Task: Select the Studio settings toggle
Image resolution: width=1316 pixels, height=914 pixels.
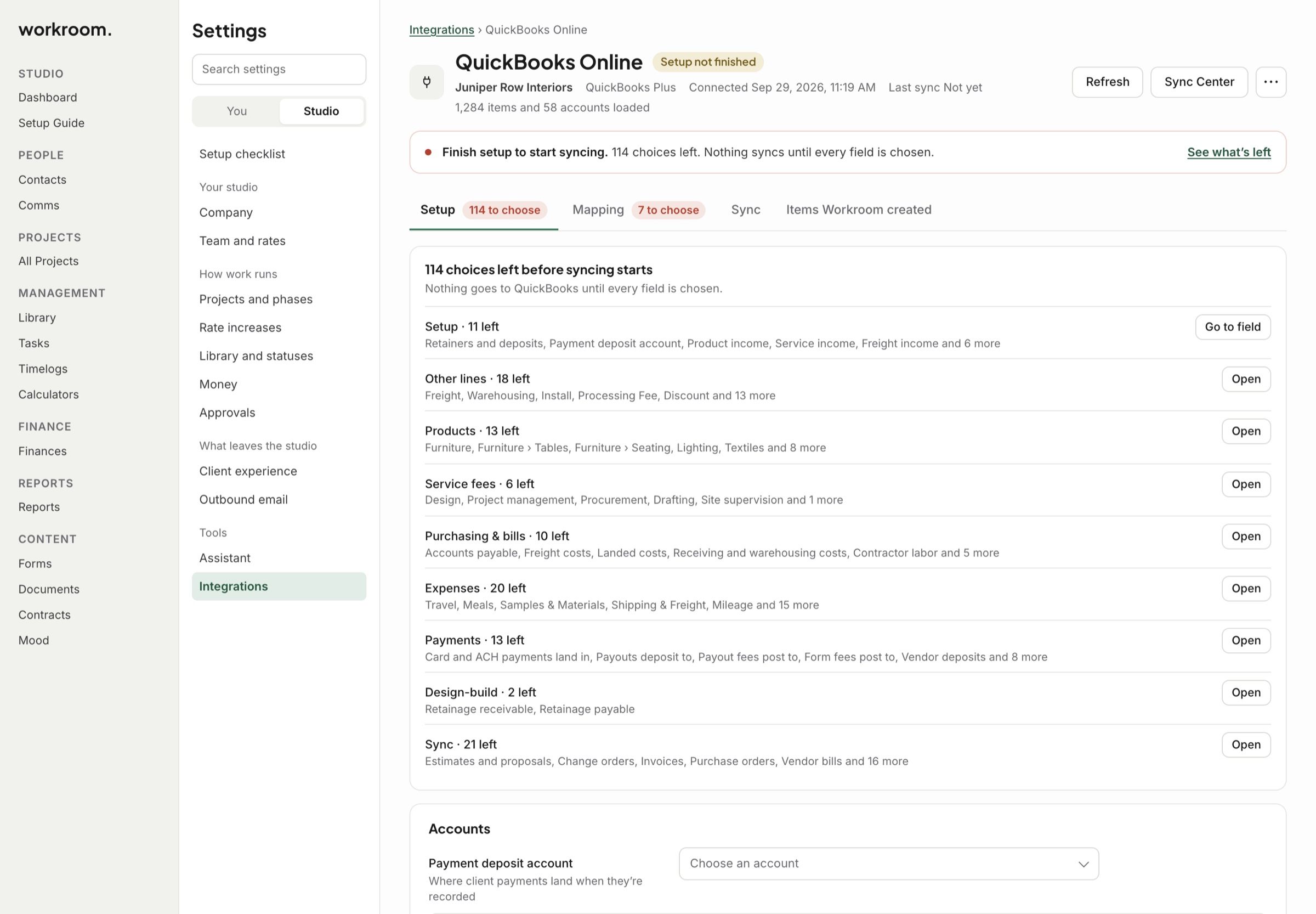Action: 321,111
